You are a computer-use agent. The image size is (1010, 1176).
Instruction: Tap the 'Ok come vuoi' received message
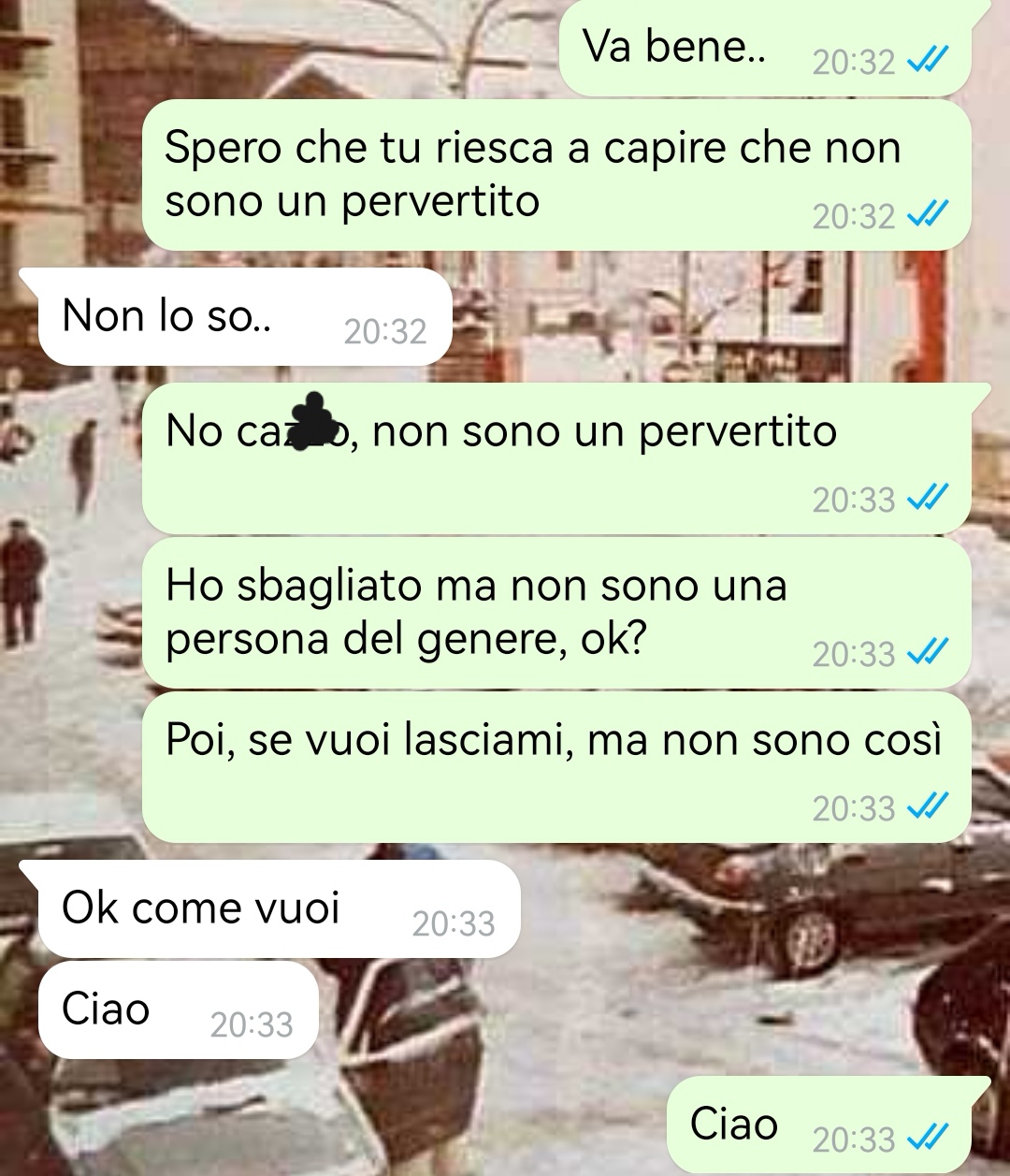click(x=269, y=908)
